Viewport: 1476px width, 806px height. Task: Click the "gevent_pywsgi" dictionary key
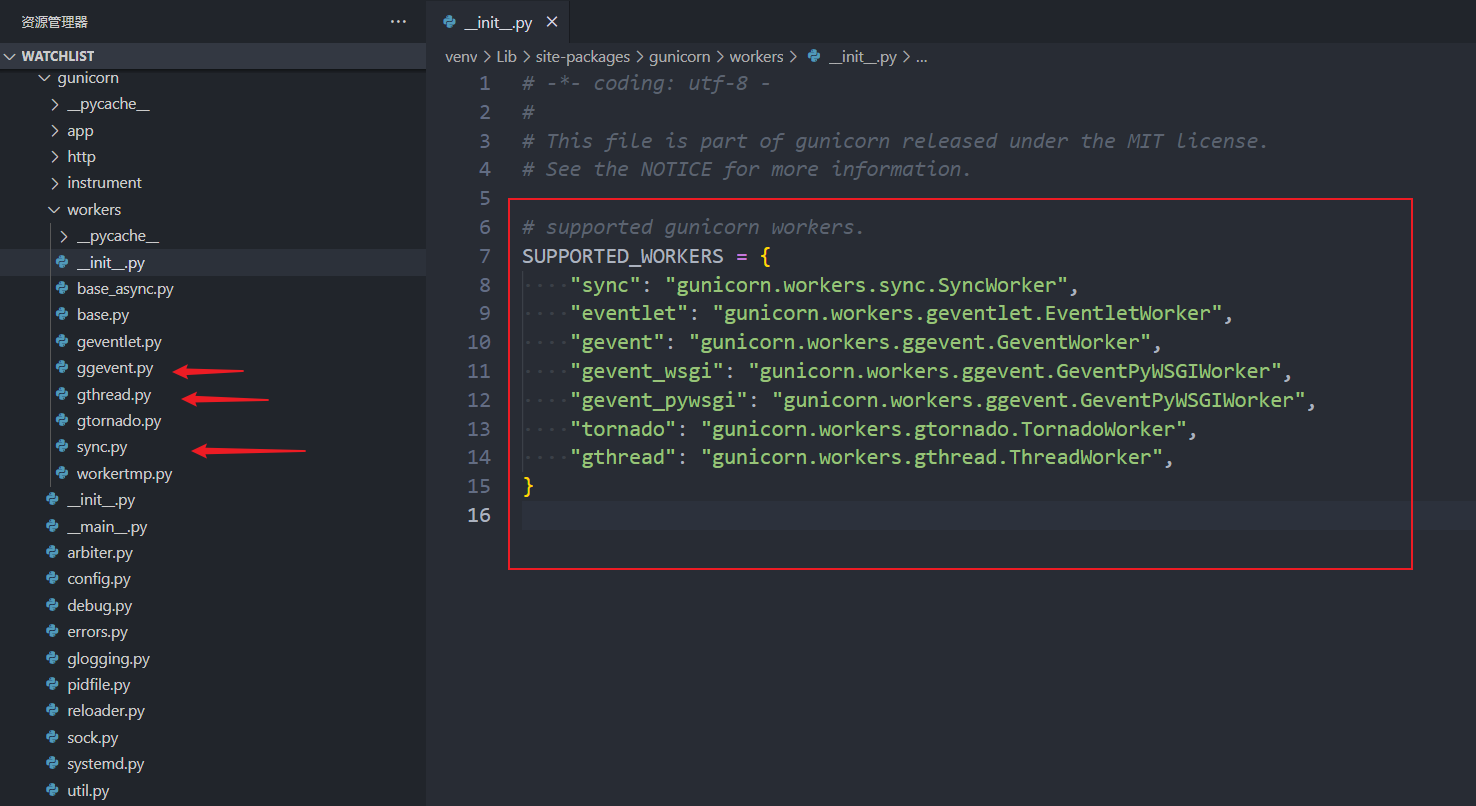click(x=658, y=400)
